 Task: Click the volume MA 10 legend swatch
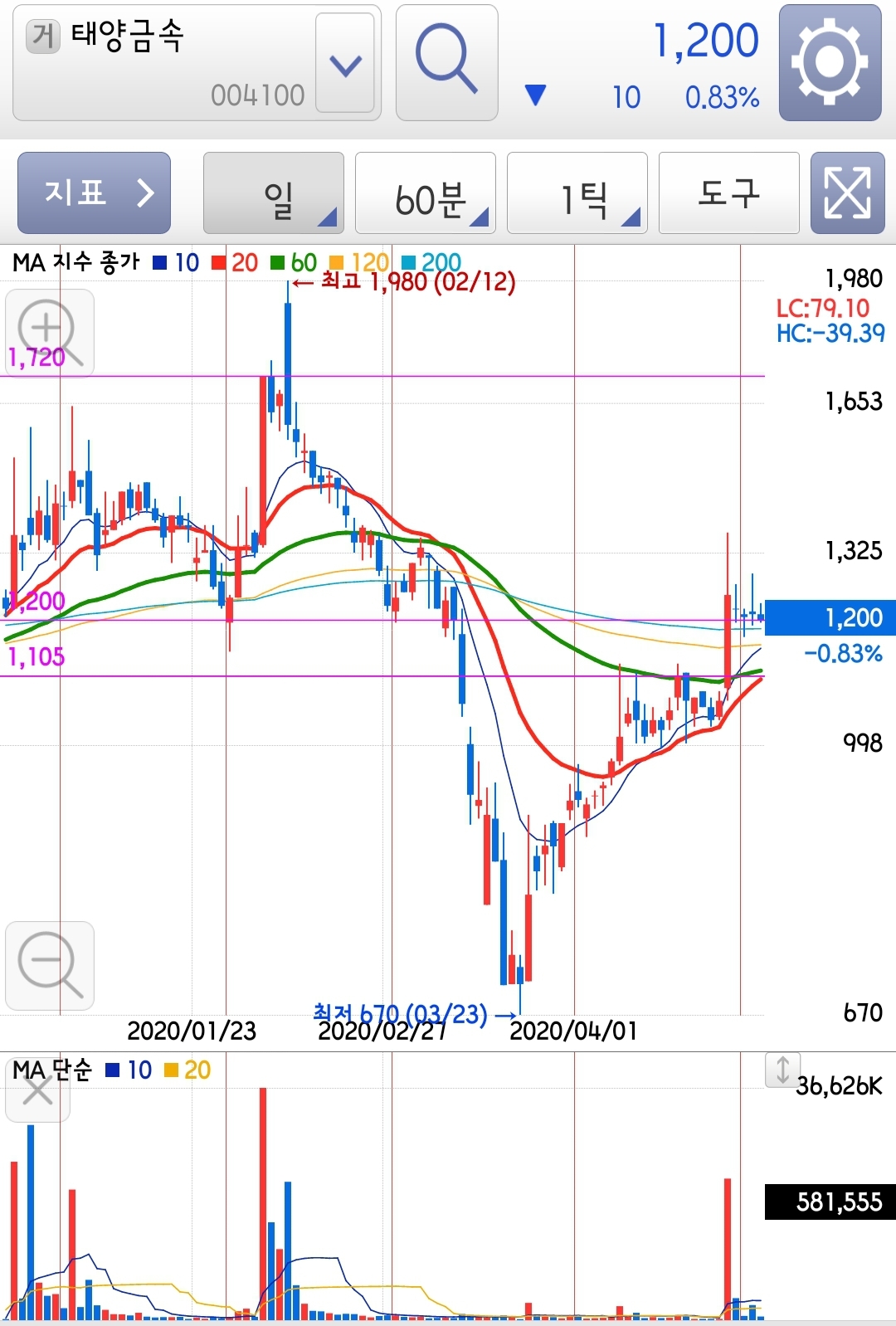[113, 1070]
